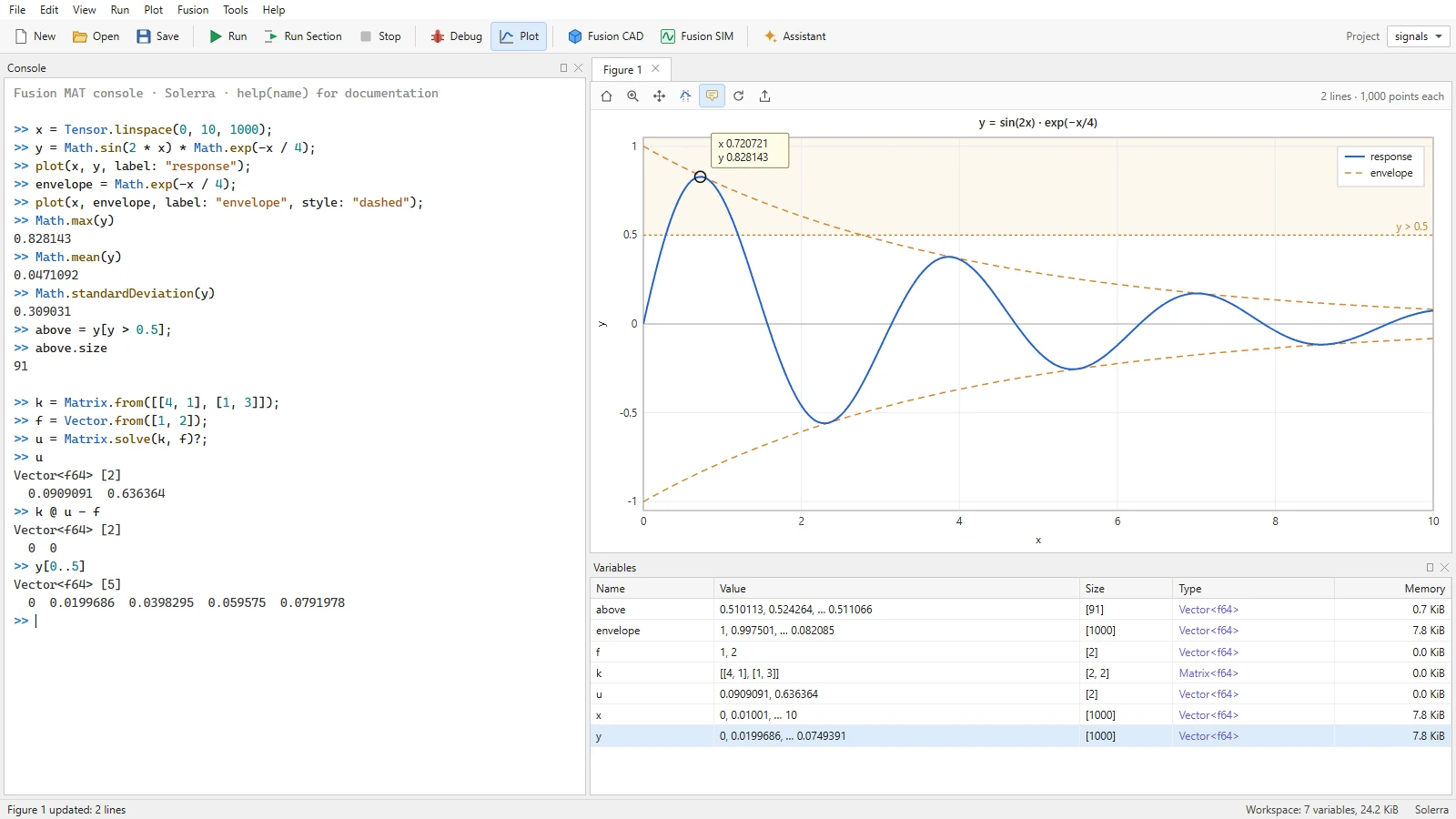Stop the running script
Viewport: 1456px width, 819px height.
pos(380,36)
